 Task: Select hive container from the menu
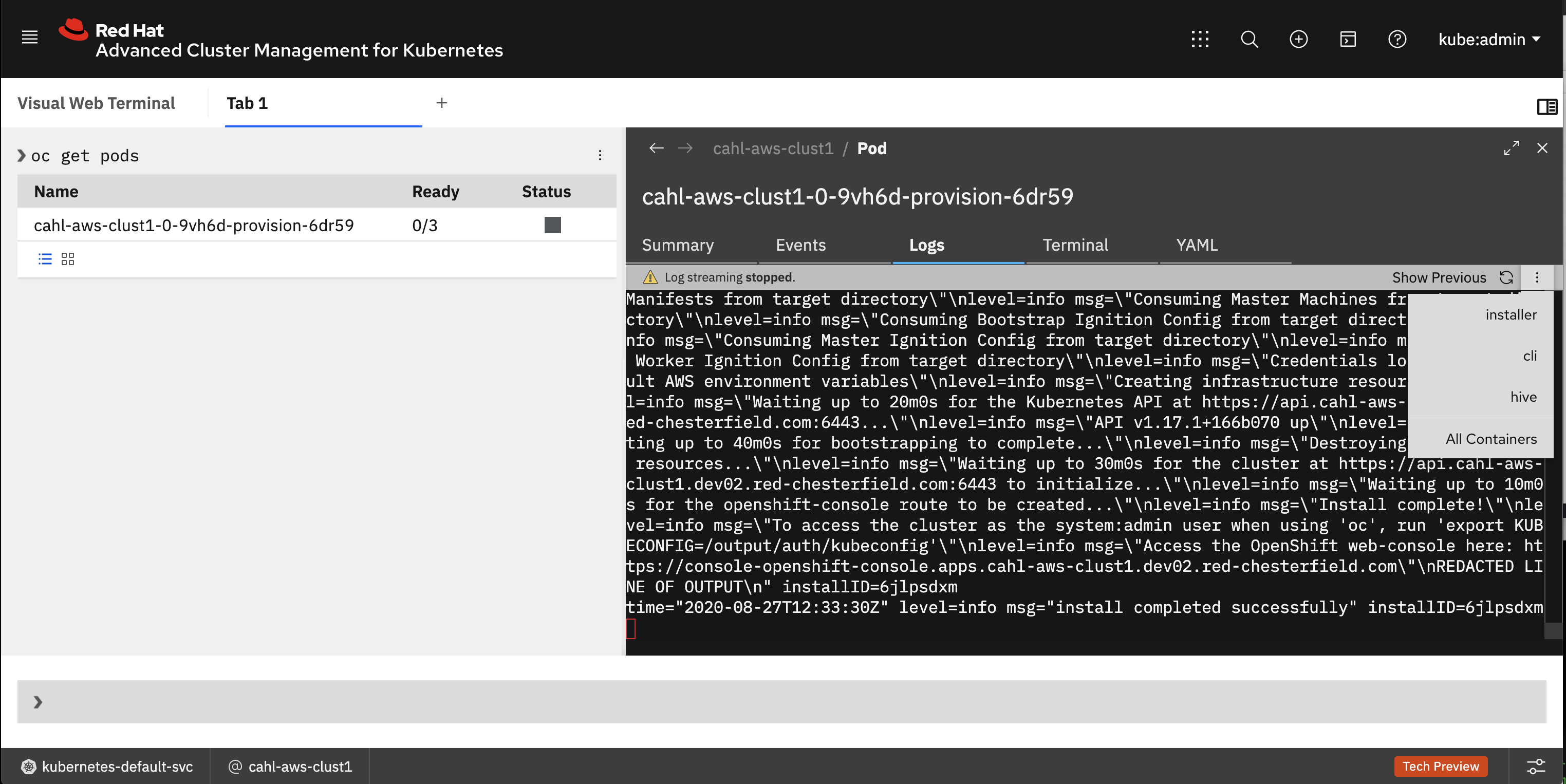point(1523,396)
